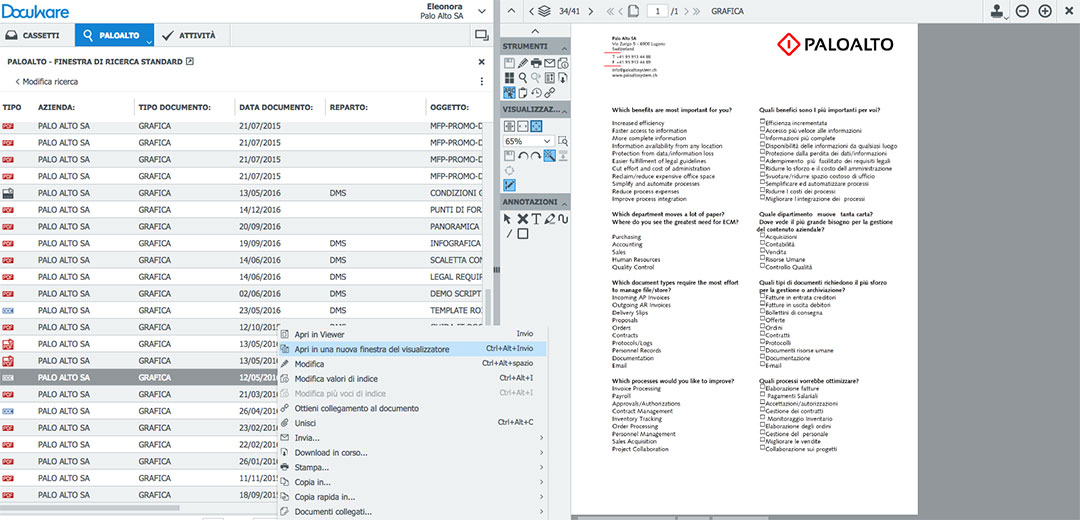Select the straight line annotation tool
Screen dimensions: 1080x520
tap(509, 233)
